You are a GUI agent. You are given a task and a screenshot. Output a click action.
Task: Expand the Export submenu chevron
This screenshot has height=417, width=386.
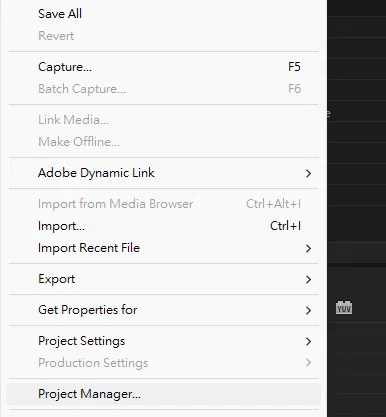point(308,279)
